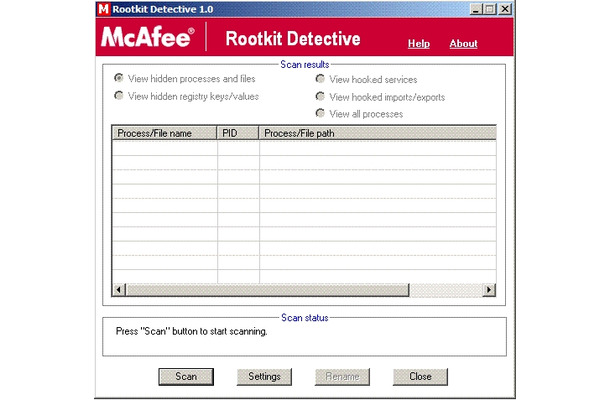Click the McAfee M icon in title bar
This screenshot has height=400, width=610.
(103, 9)
